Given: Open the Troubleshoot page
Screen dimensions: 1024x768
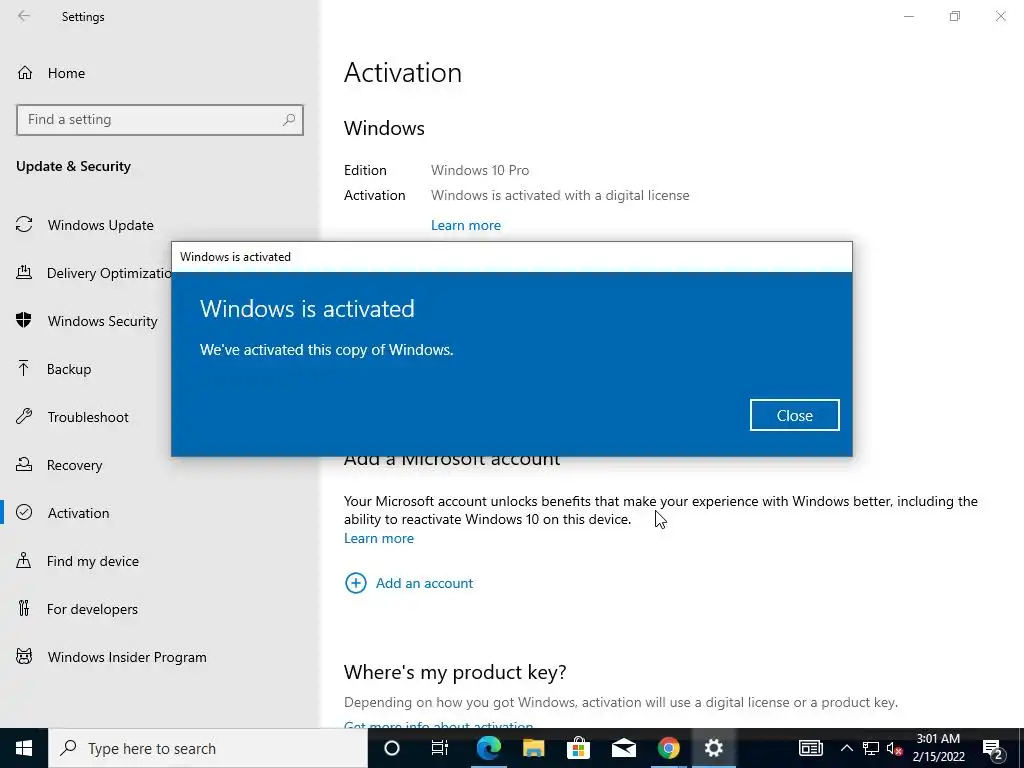Looking at the screenshot, I should [88, 417].
